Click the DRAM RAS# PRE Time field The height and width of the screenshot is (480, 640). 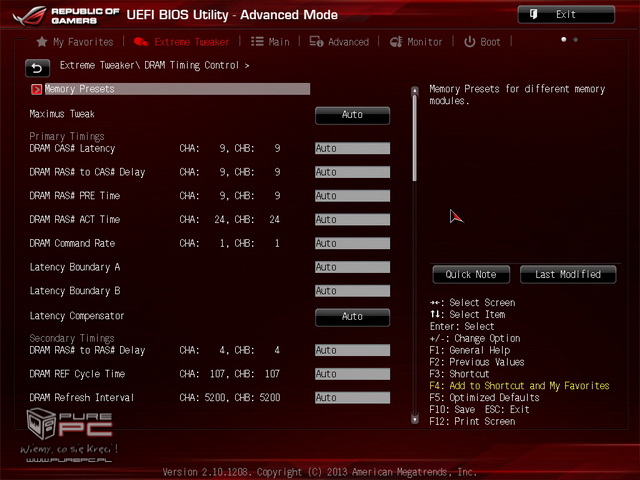pos(352,196)
